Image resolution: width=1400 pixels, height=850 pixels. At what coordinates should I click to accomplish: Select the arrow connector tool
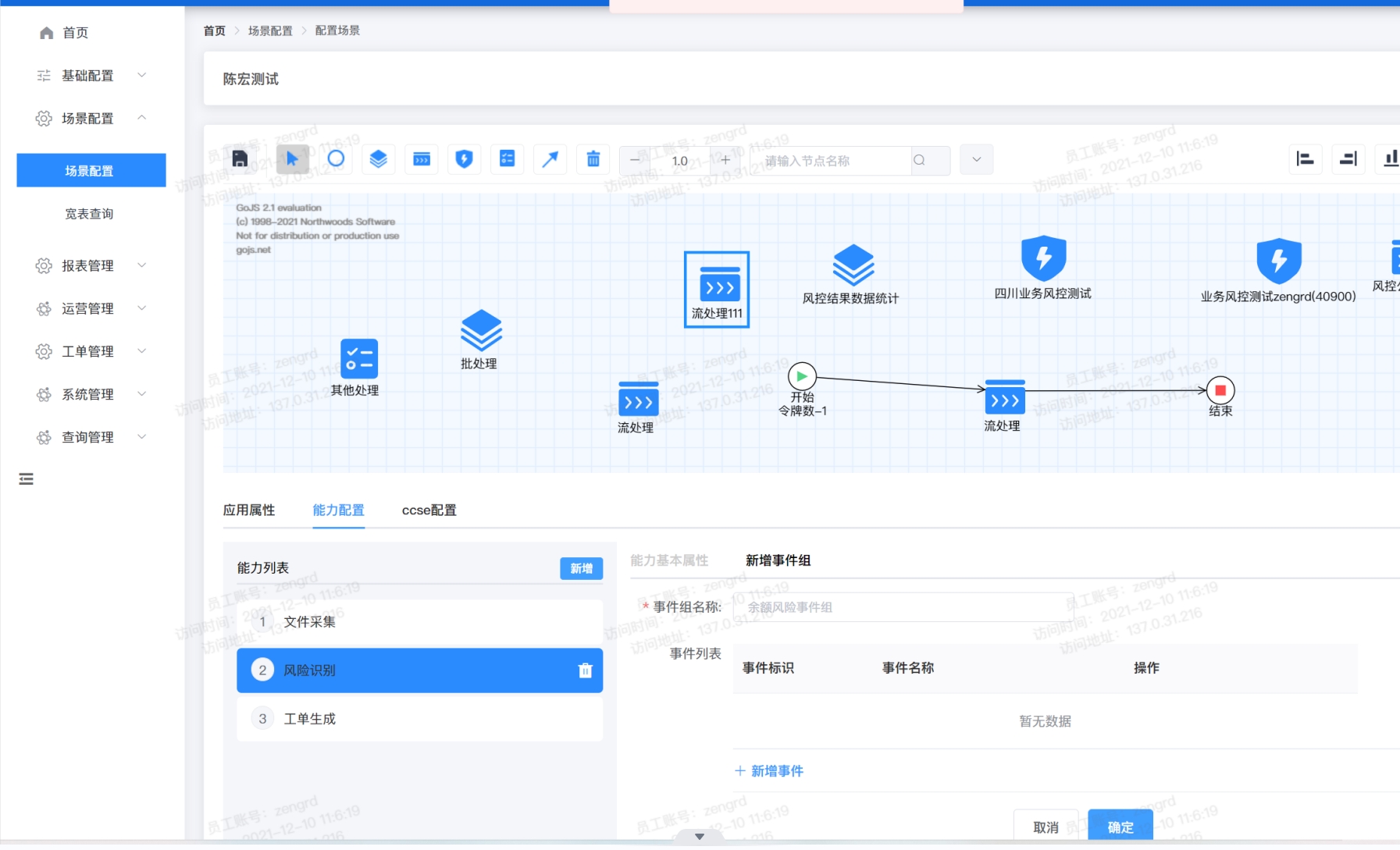[550, 159]
